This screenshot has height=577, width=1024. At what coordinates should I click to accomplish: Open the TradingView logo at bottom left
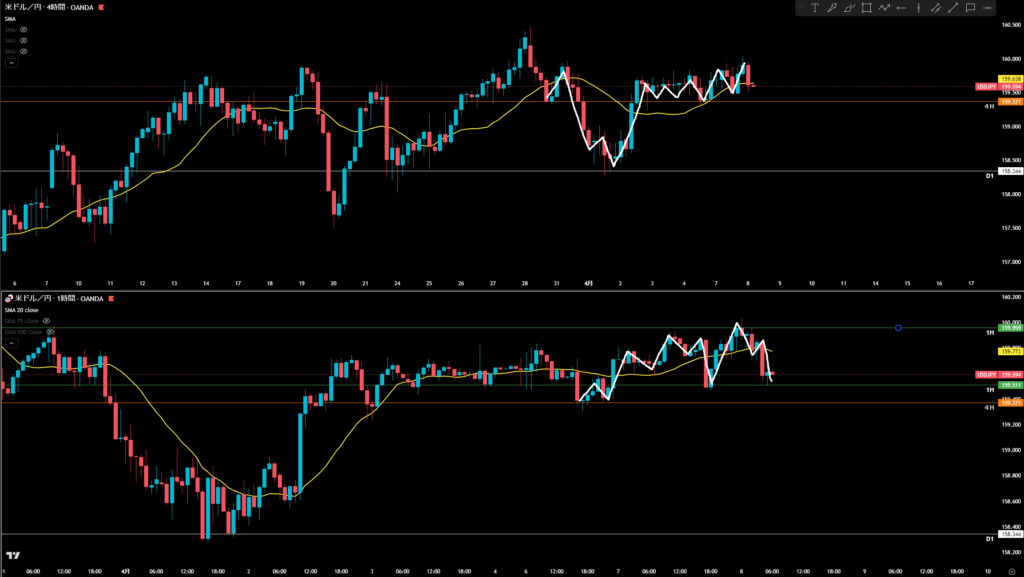click(13, 556)
